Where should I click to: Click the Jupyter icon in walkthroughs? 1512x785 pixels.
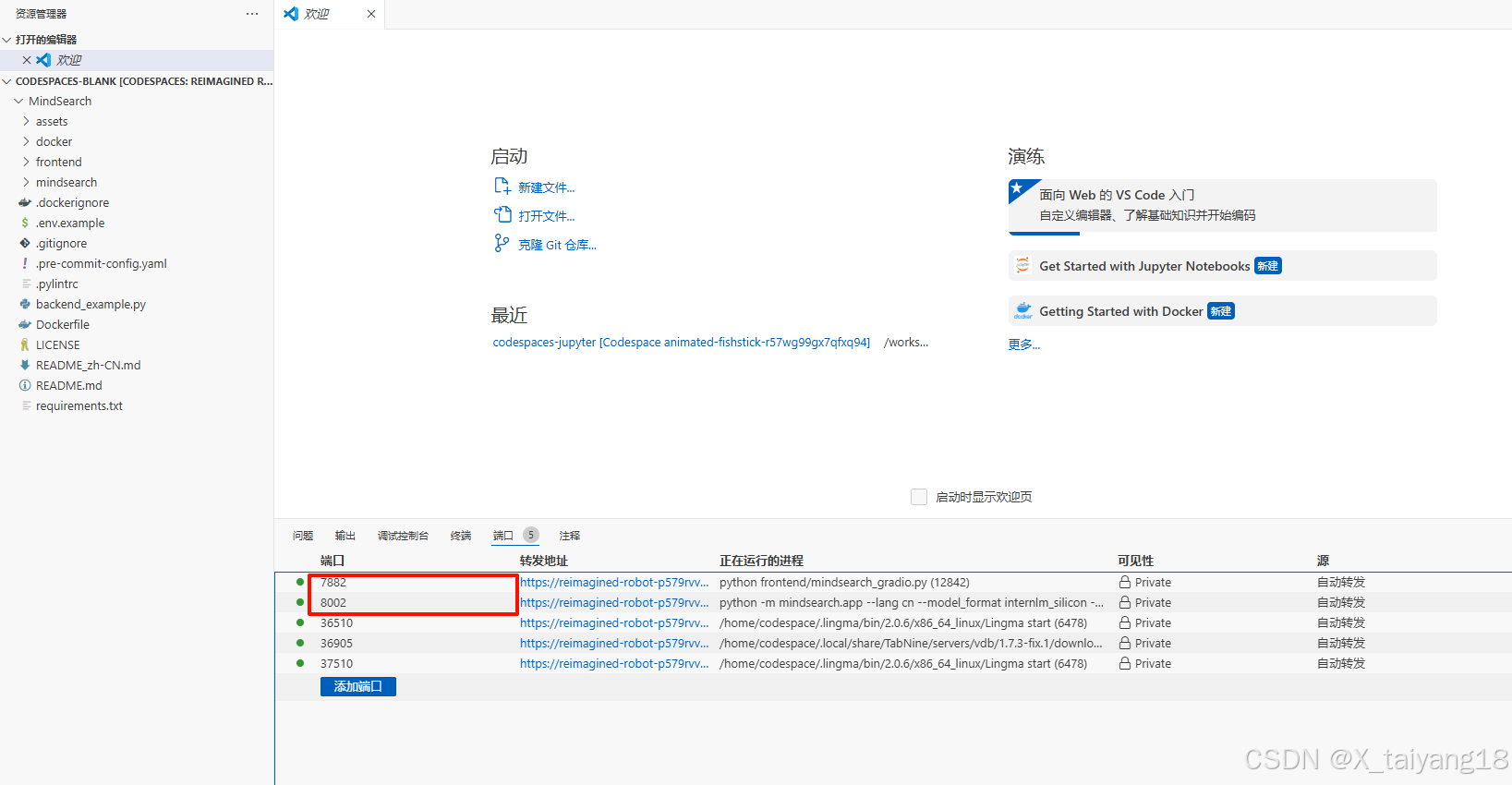coord(1022,266)
